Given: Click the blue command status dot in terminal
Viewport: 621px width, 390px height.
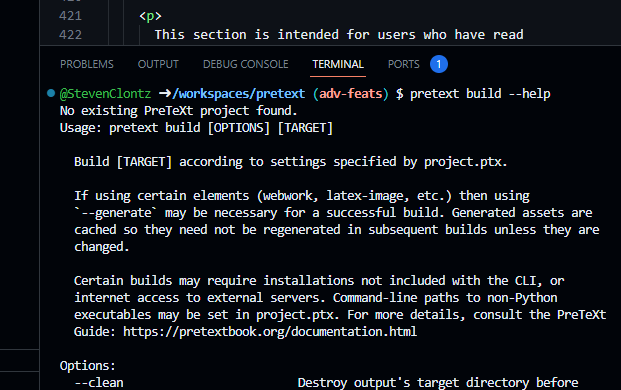Looking at the screenshot, I should (x=51, y=93).
